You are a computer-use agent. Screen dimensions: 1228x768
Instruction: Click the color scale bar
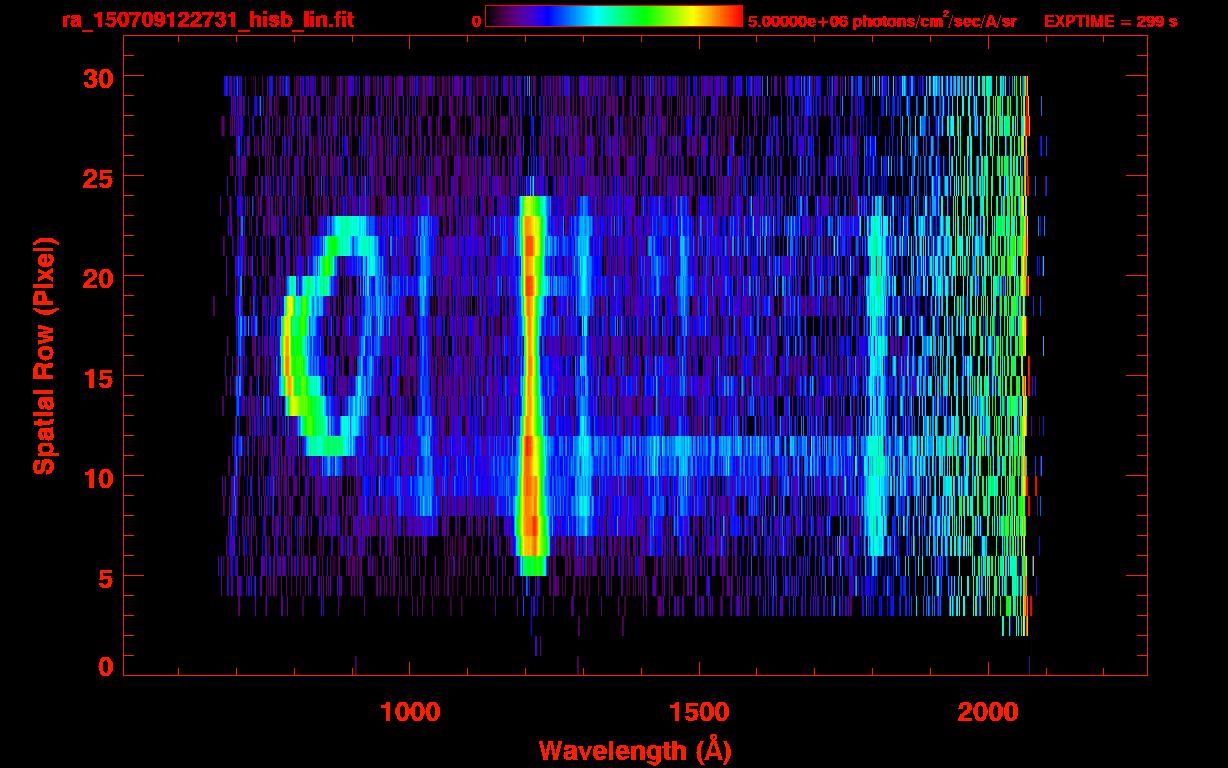pyautogui.click(x=614, y=16)
